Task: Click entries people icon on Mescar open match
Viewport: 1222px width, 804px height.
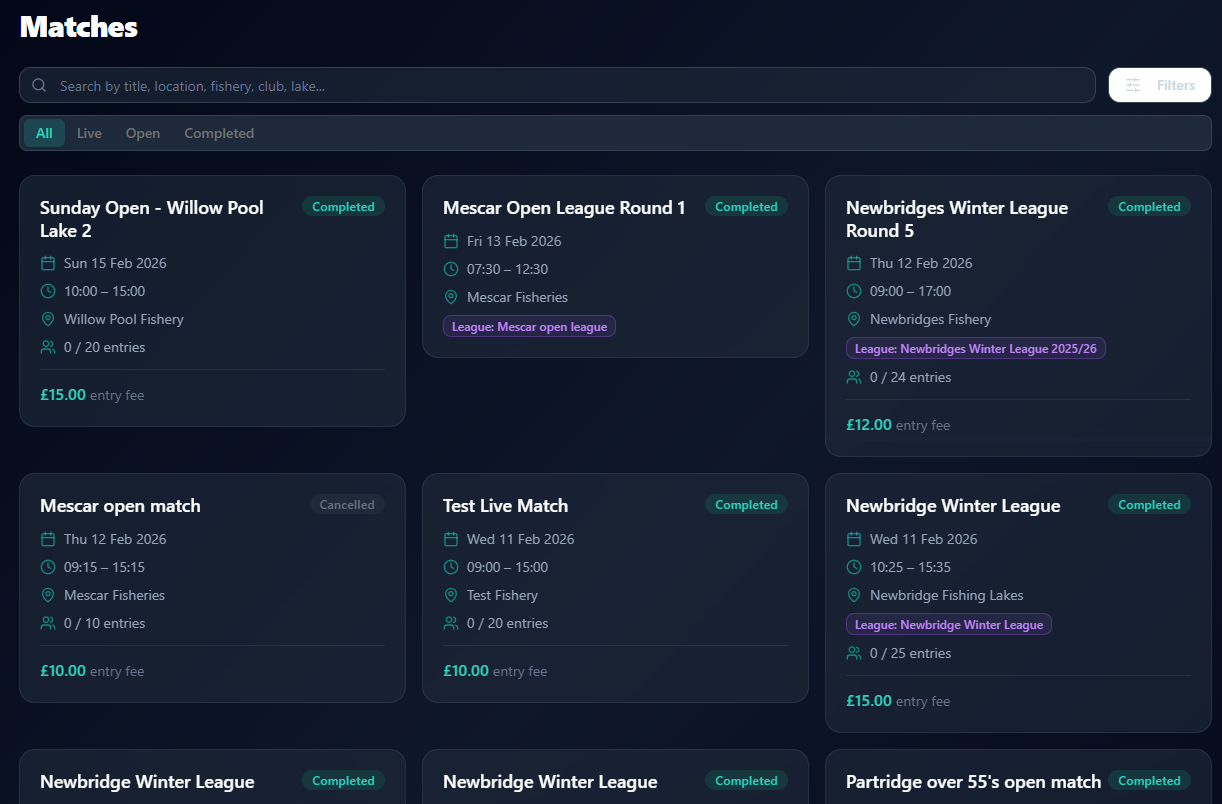Action: point(48,624)
